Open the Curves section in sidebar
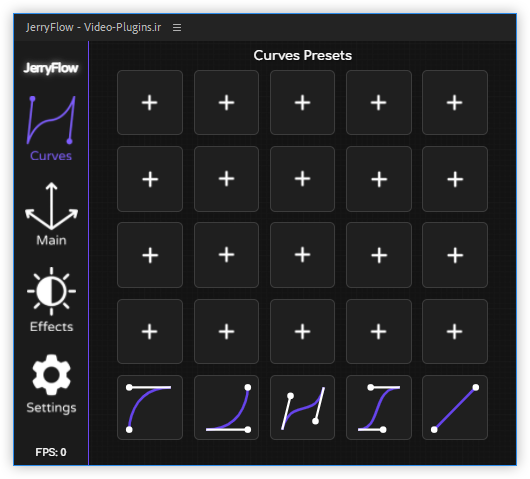530x479 pixels. (51, 128)
